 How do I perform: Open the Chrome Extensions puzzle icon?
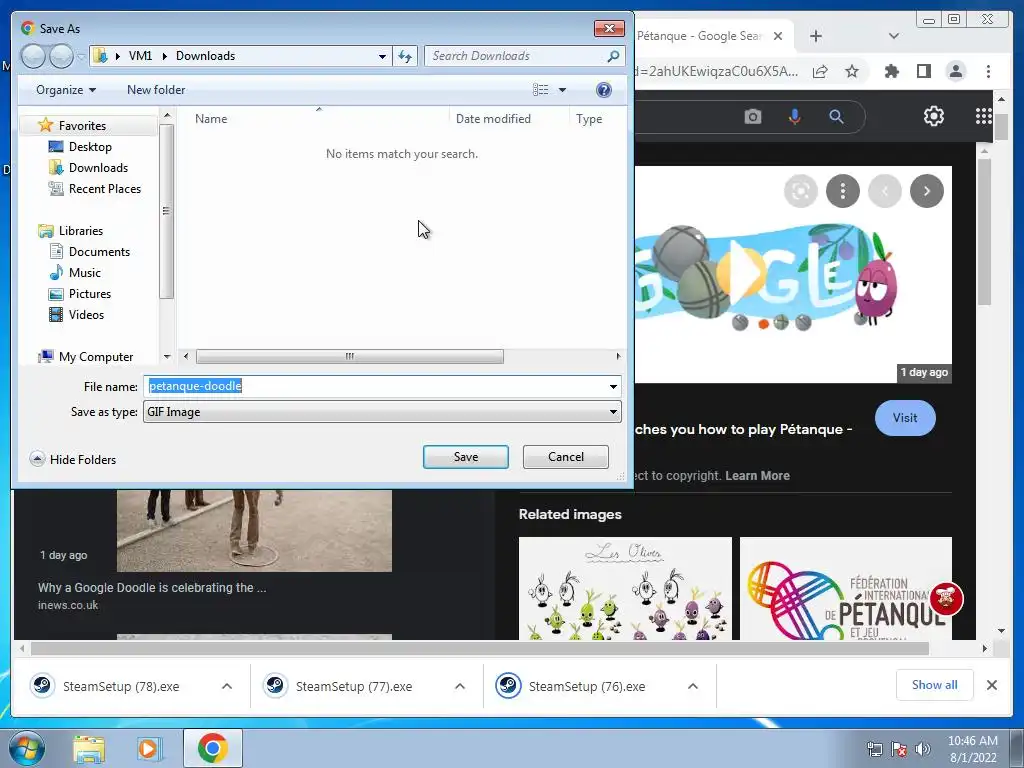[891, 71]
